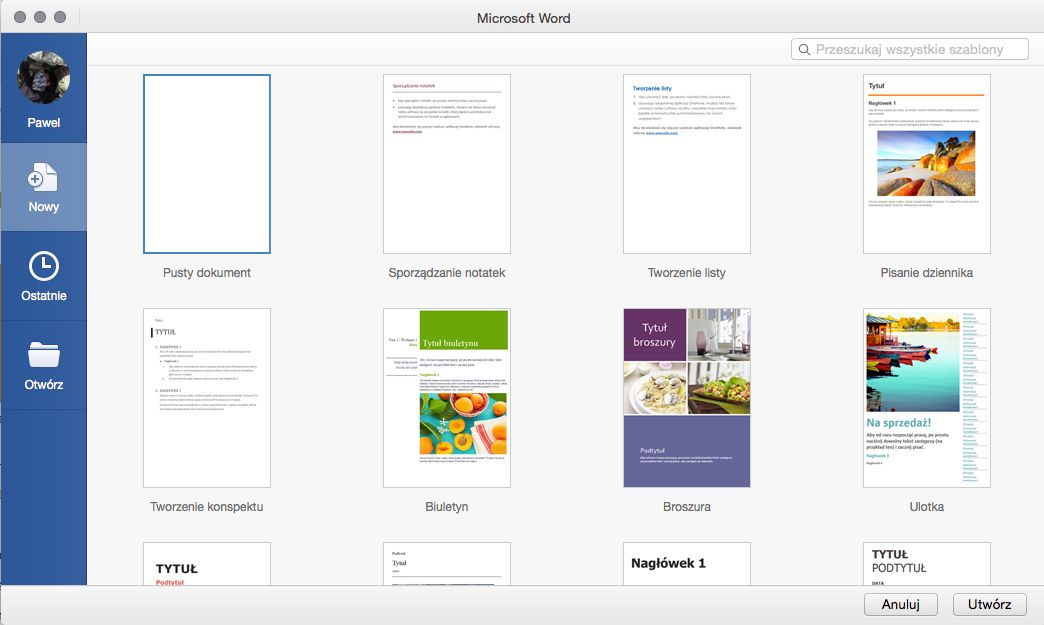This screenshot has width=1044, height=625.
Task: Pick the Tworzenie listy template thumbnail
Action: pyautogui.click(x=686, y=164)
